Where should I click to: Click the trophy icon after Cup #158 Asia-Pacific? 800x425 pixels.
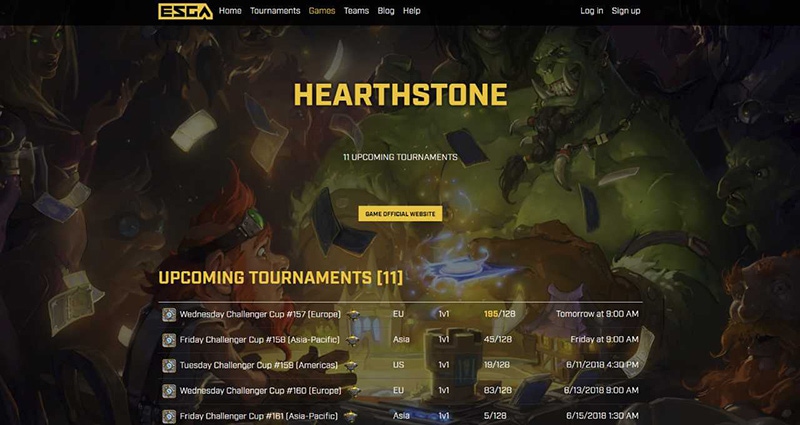tap(352, 340)
